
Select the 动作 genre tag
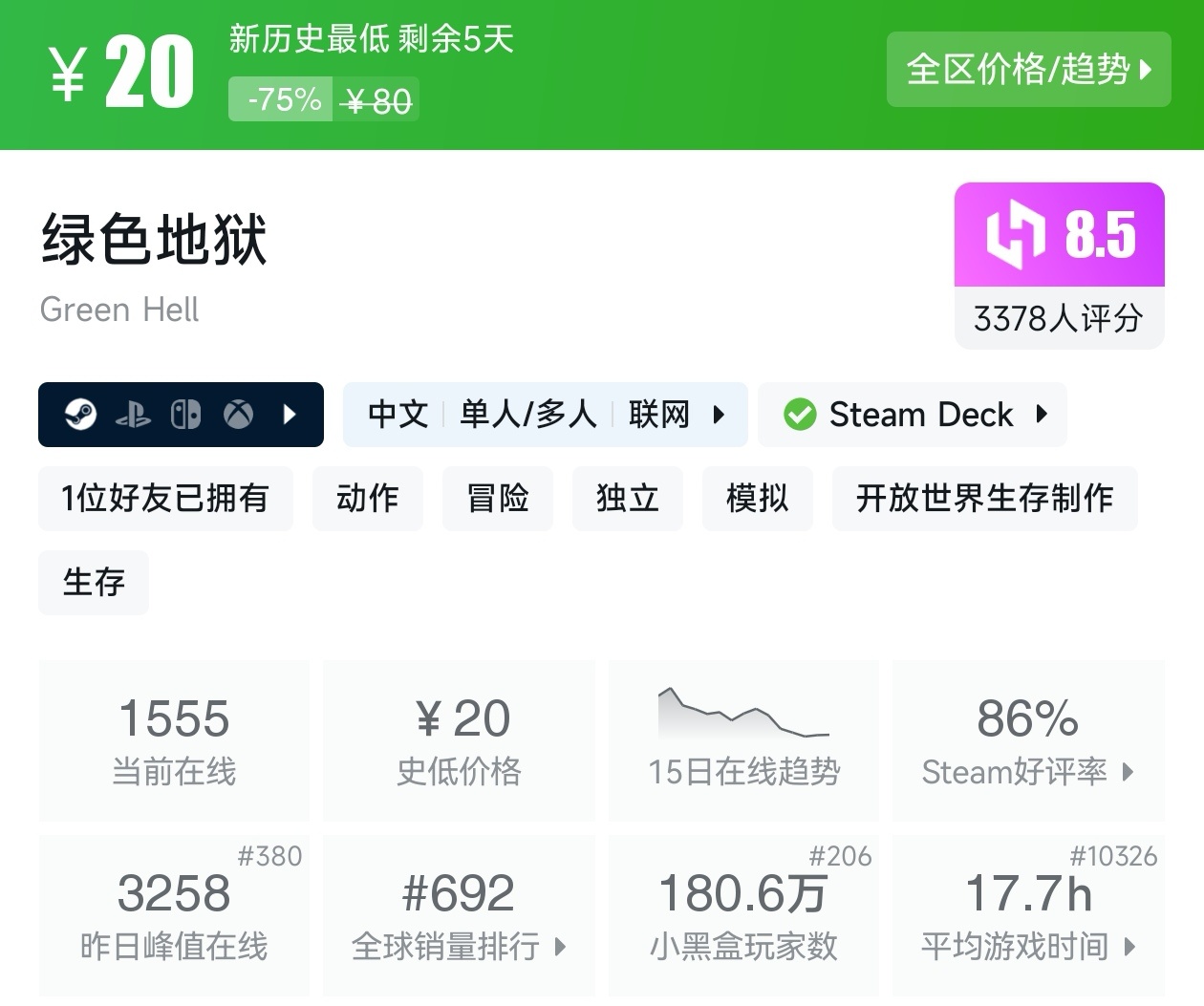368,499
